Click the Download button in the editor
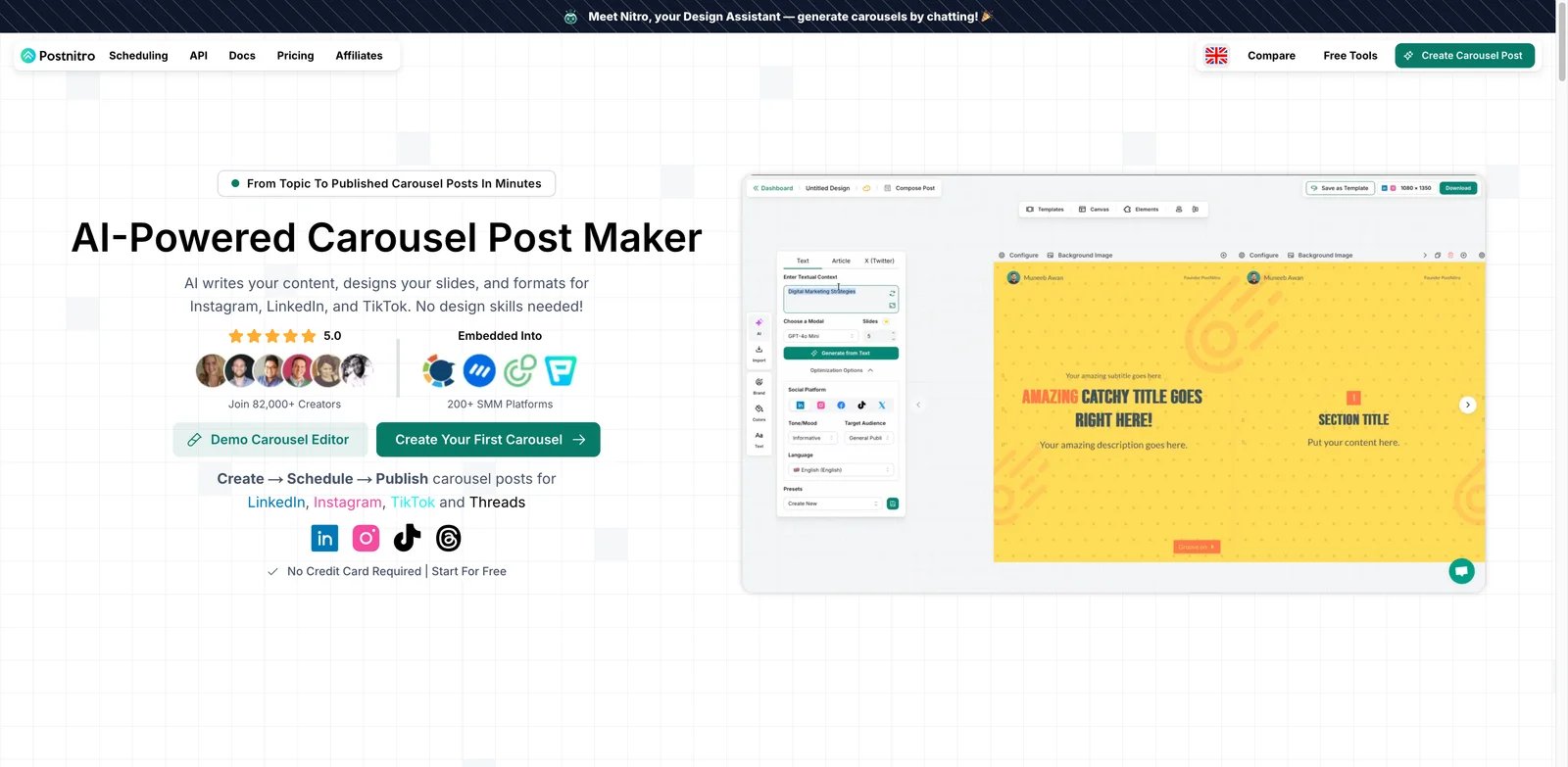Screen dimensions: 1568x767 click(1458, 188)
